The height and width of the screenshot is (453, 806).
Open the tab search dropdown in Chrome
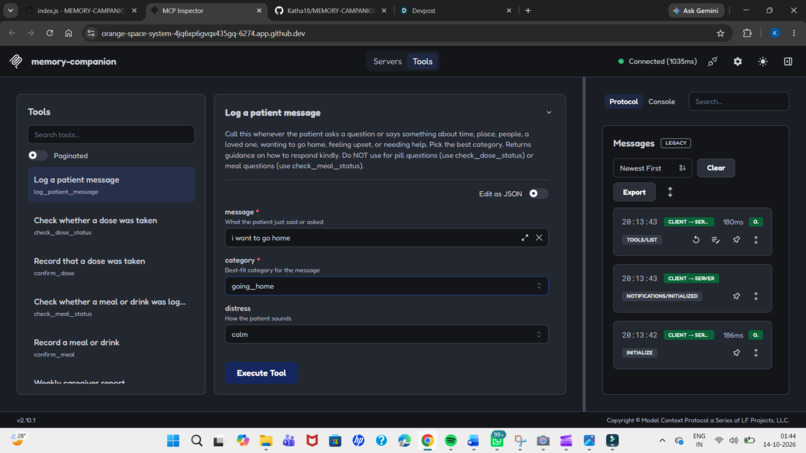[10, 10]
